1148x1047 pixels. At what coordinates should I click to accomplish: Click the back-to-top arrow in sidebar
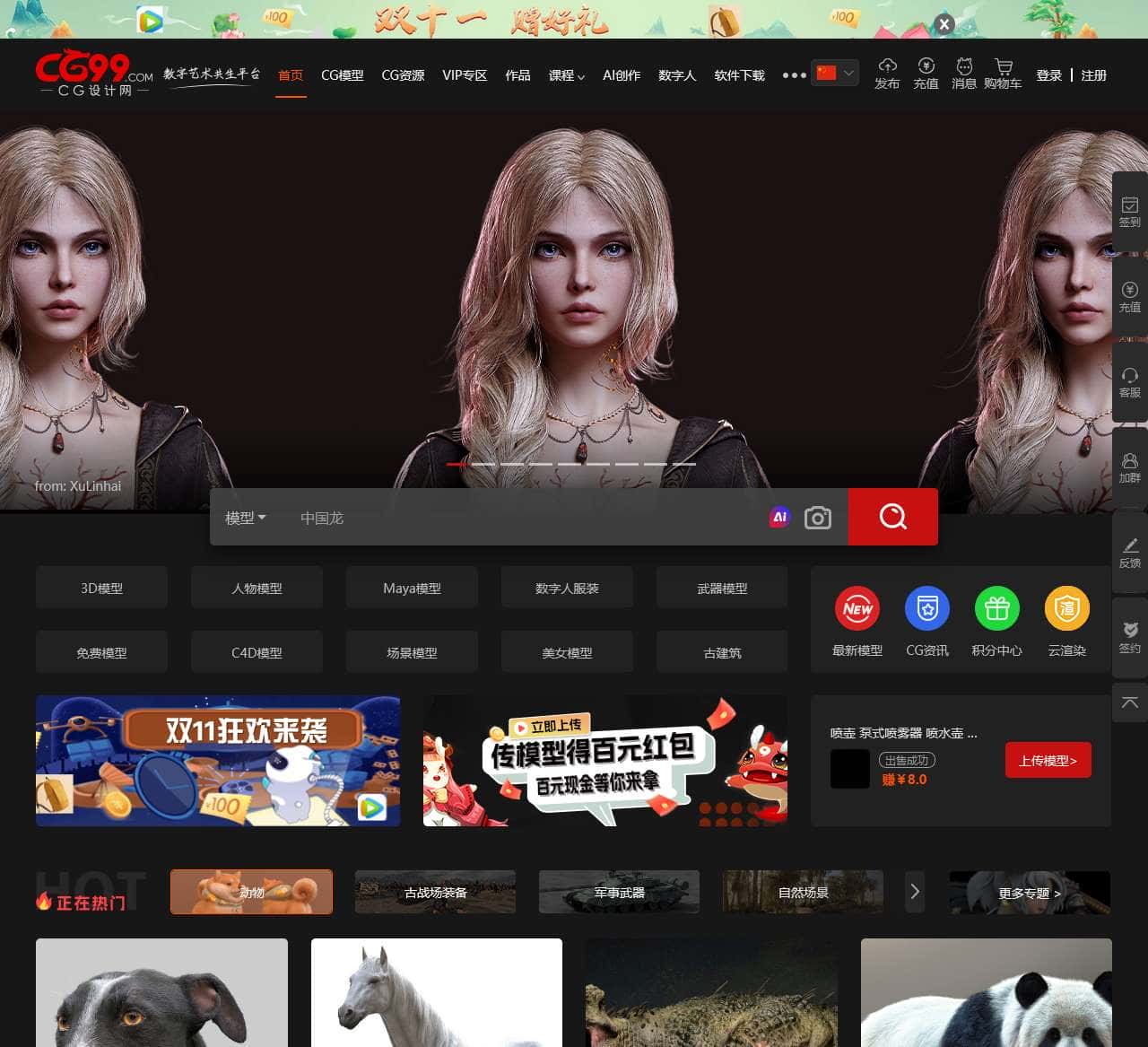point(1130,702)
